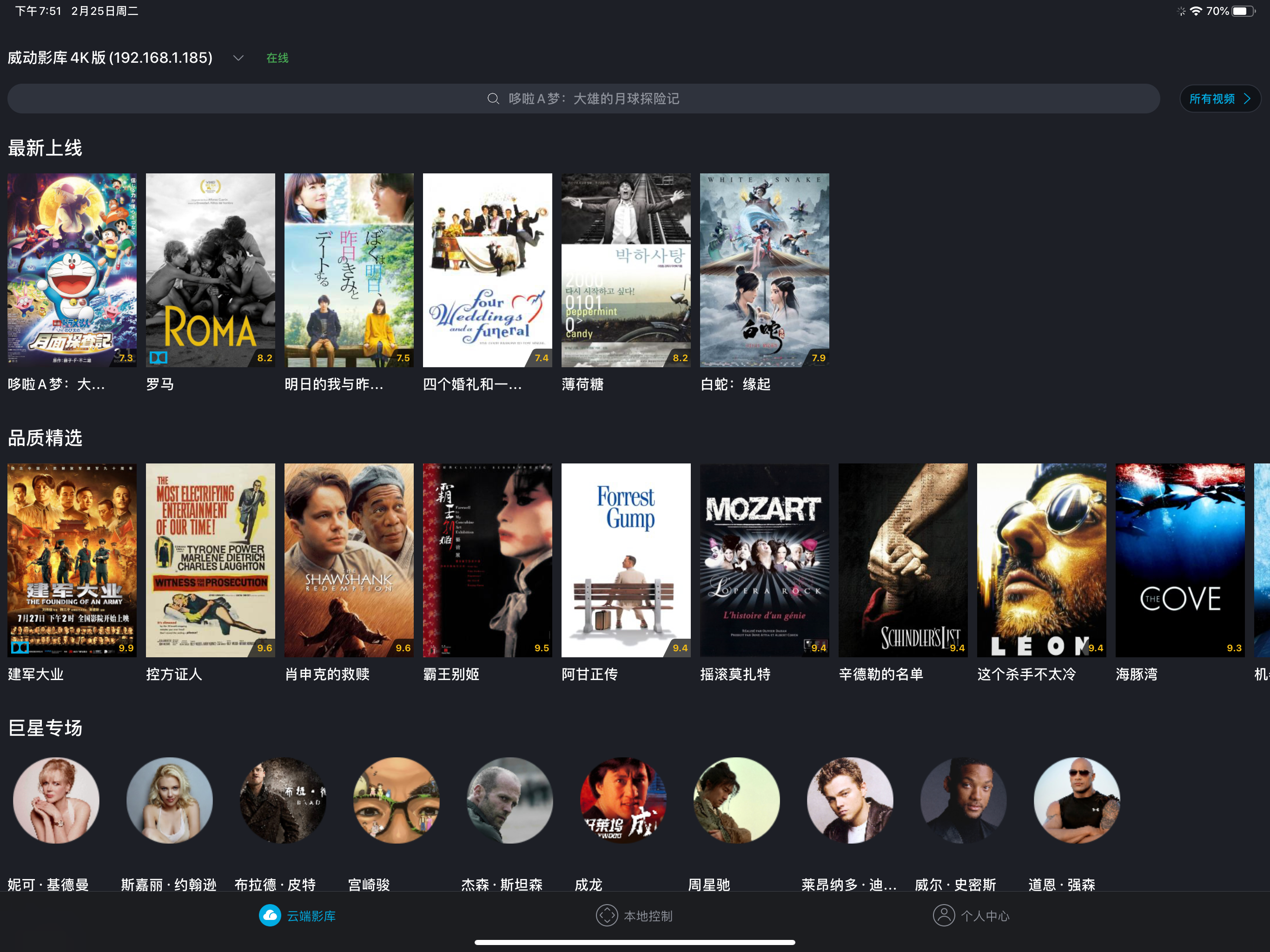Screen dimensions: 1270x952
Task: Open the Peppermint Candy poster
Action: [626, 270]
